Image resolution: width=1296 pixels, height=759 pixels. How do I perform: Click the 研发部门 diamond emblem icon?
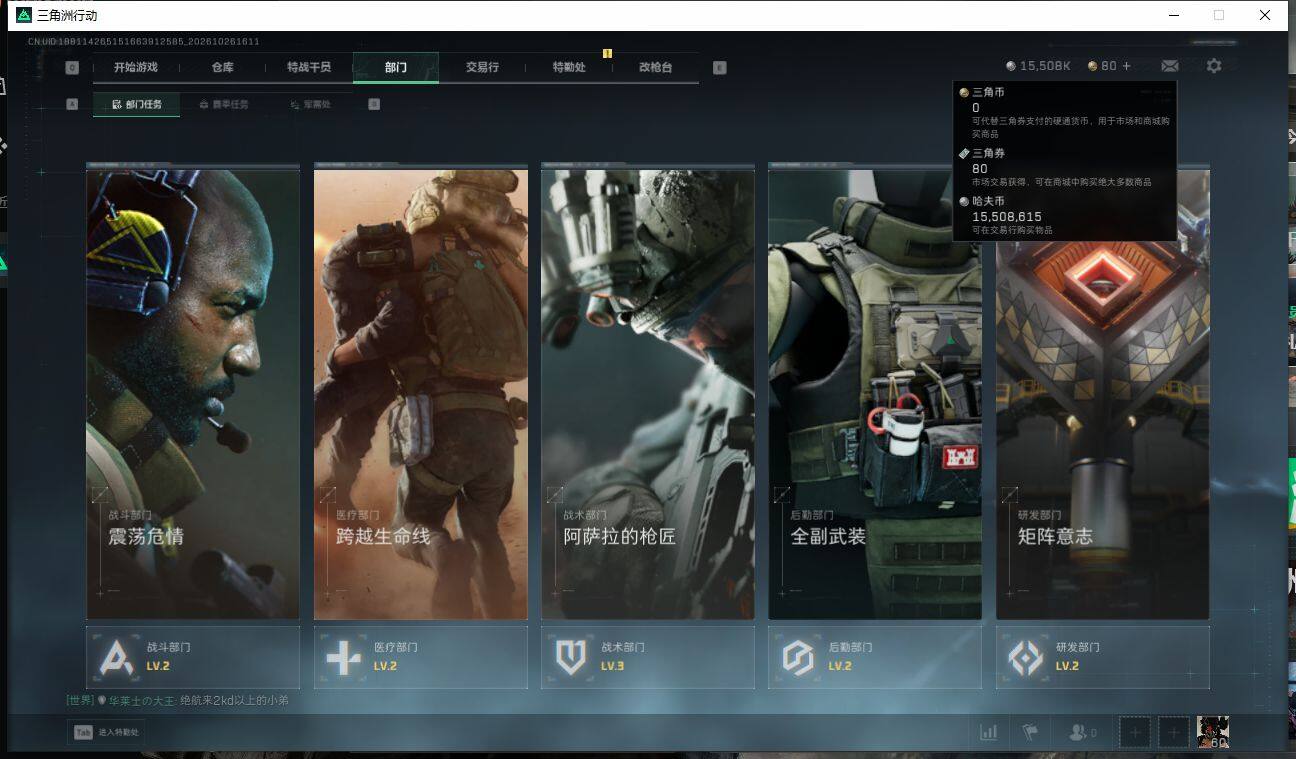click(1025, 658)
